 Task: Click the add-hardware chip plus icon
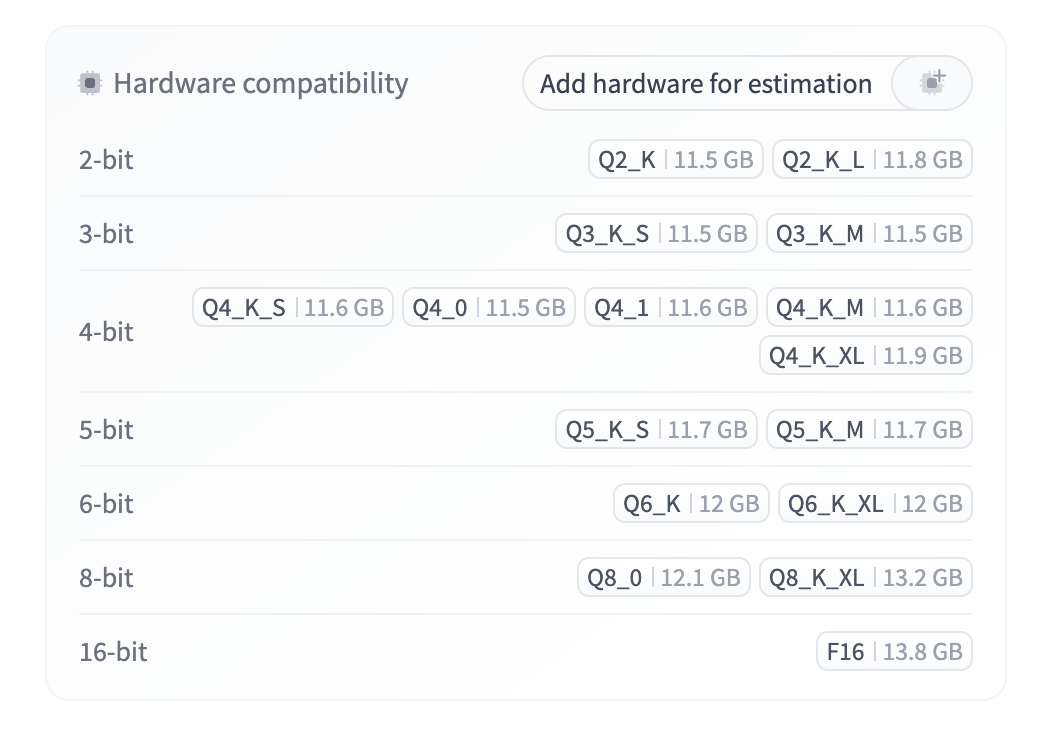(x=932, y=83)
